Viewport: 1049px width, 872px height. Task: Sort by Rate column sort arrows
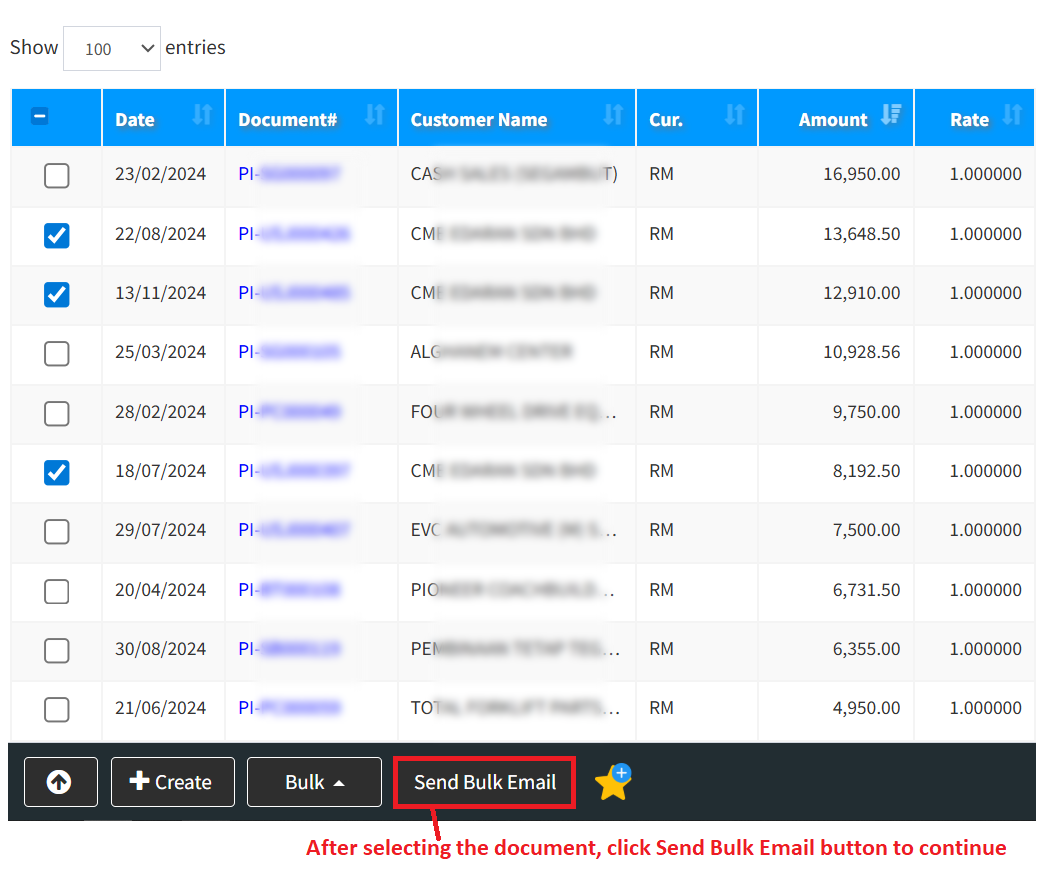(1012, 116)
